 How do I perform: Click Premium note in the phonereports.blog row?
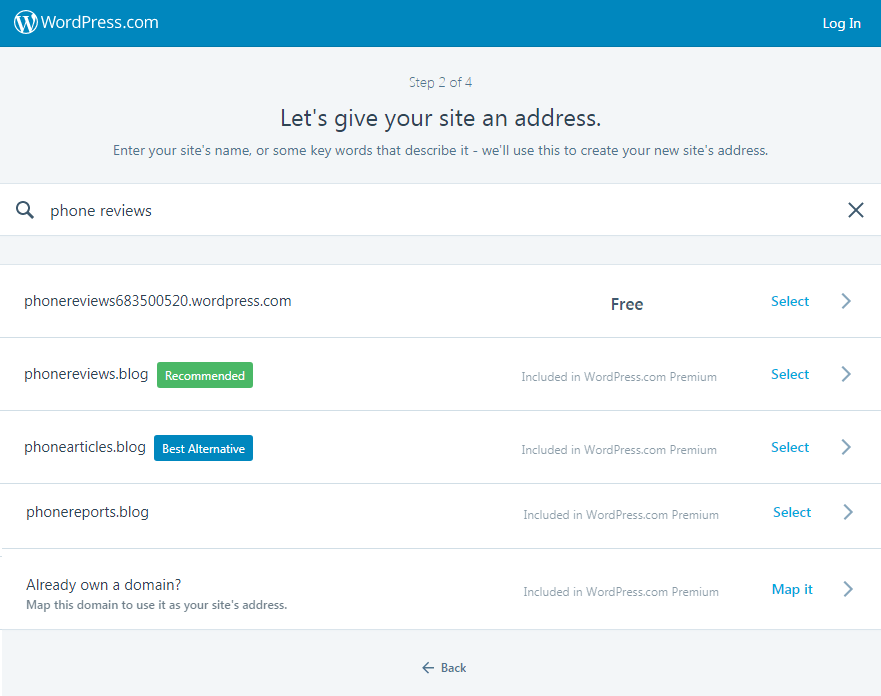(x=621, y=515)
